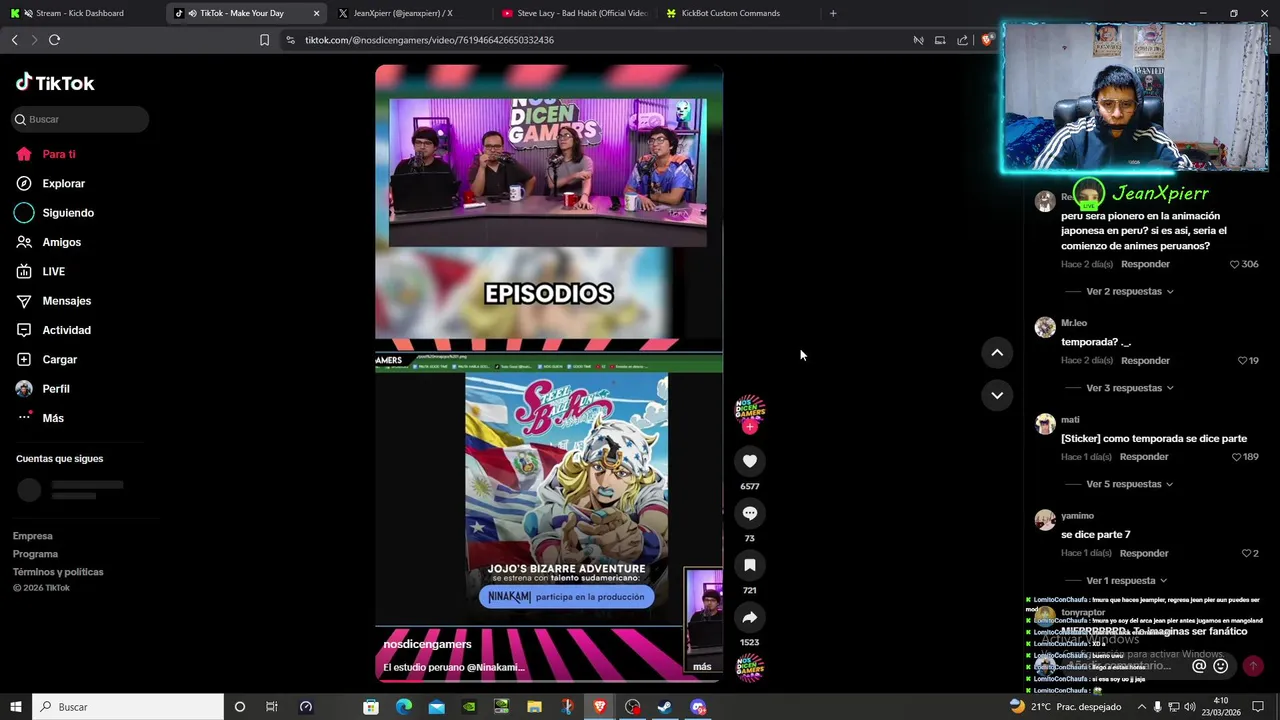1280x720 pixels.
Task: Expand Ver 1 respuesta under yamimo
Action: click(x=1127, y=581)
